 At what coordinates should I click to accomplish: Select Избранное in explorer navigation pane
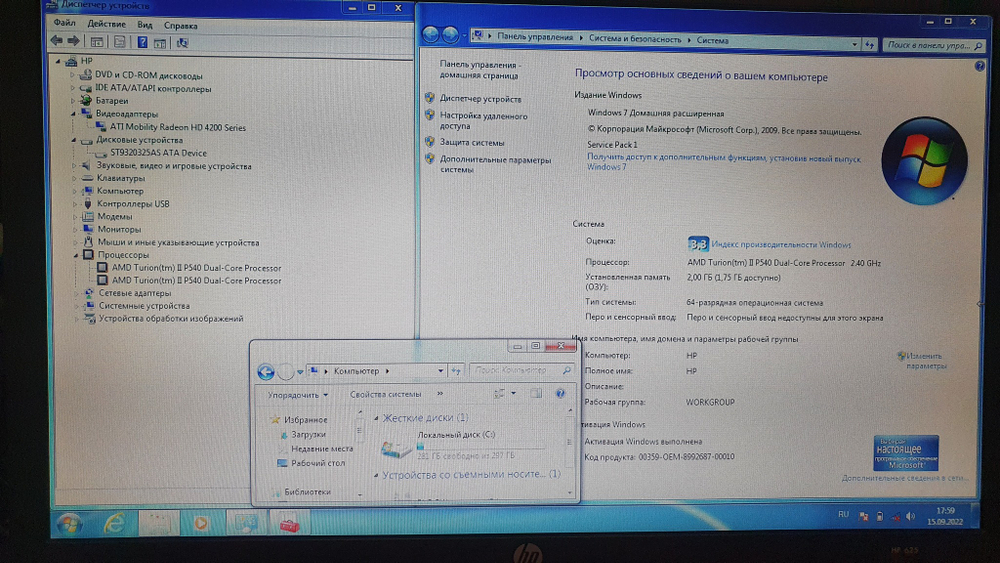click(x=305, y=420)
